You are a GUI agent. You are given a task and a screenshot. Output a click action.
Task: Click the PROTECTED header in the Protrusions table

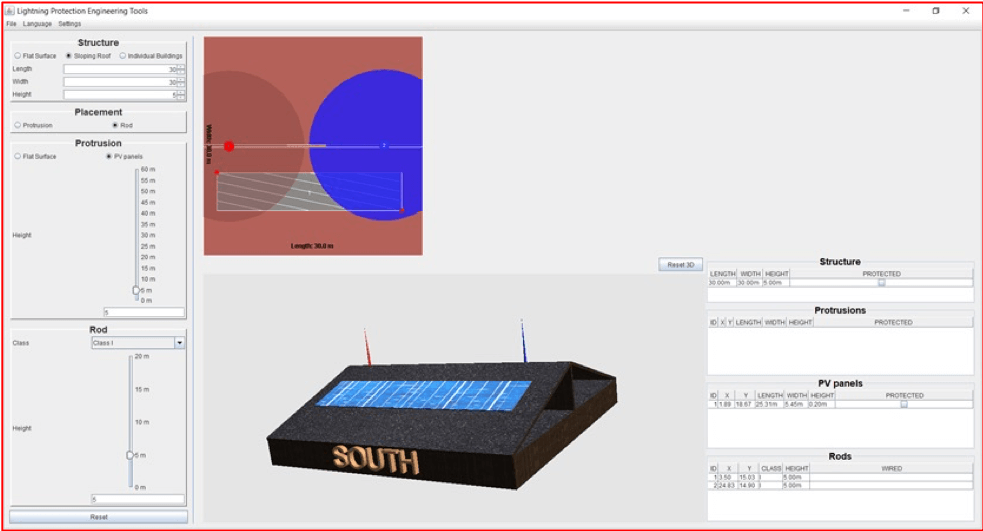893,322
